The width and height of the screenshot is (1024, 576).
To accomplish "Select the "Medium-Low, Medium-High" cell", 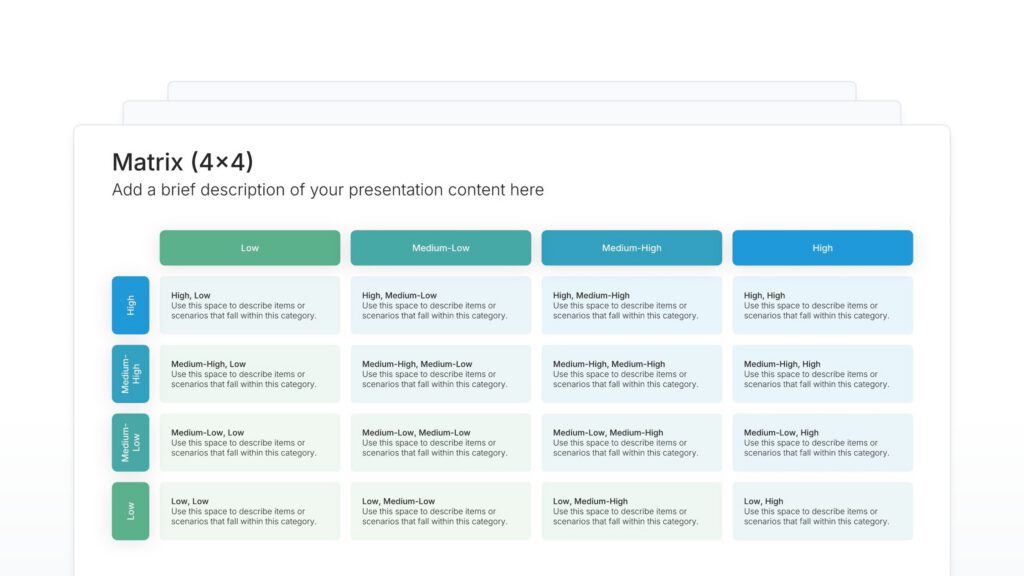I will (x=631, y=442).
